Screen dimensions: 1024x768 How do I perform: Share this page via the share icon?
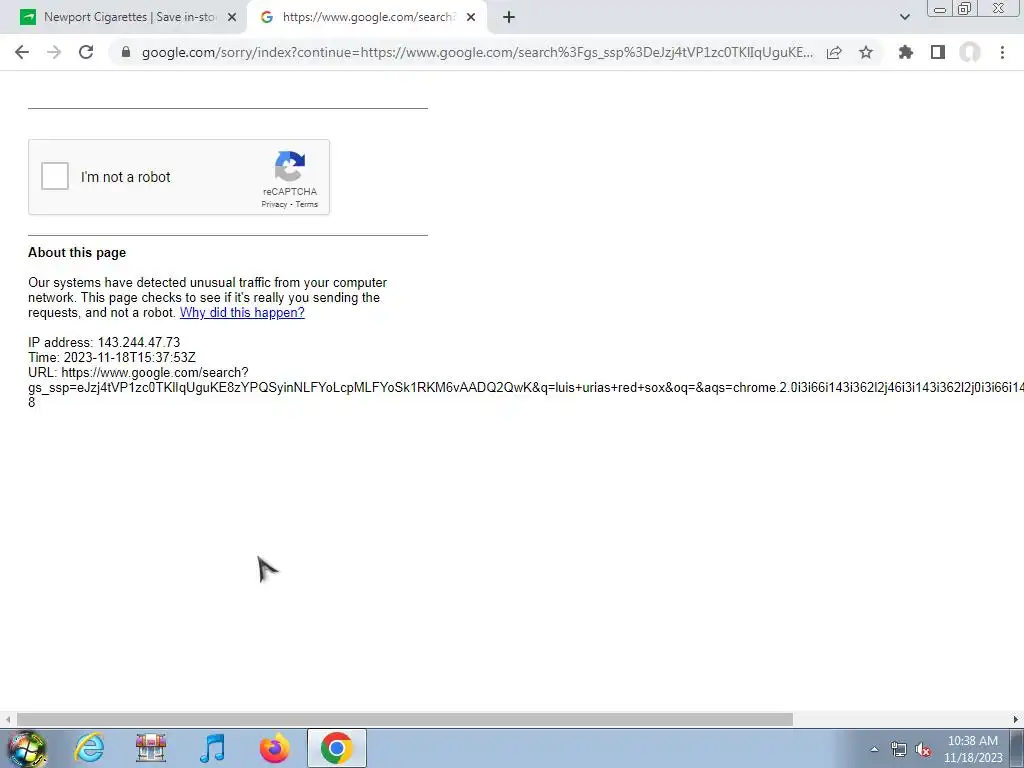[834, 52]
